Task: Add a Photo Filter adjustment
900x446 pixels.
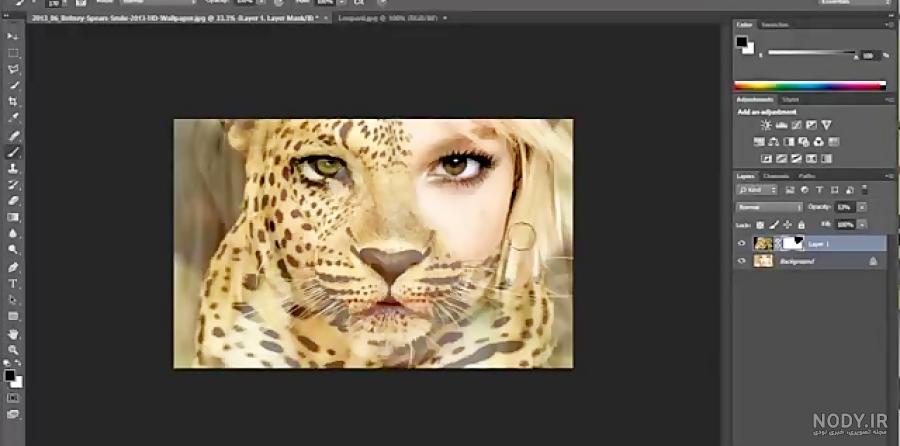Action: (x=804, y=142)
